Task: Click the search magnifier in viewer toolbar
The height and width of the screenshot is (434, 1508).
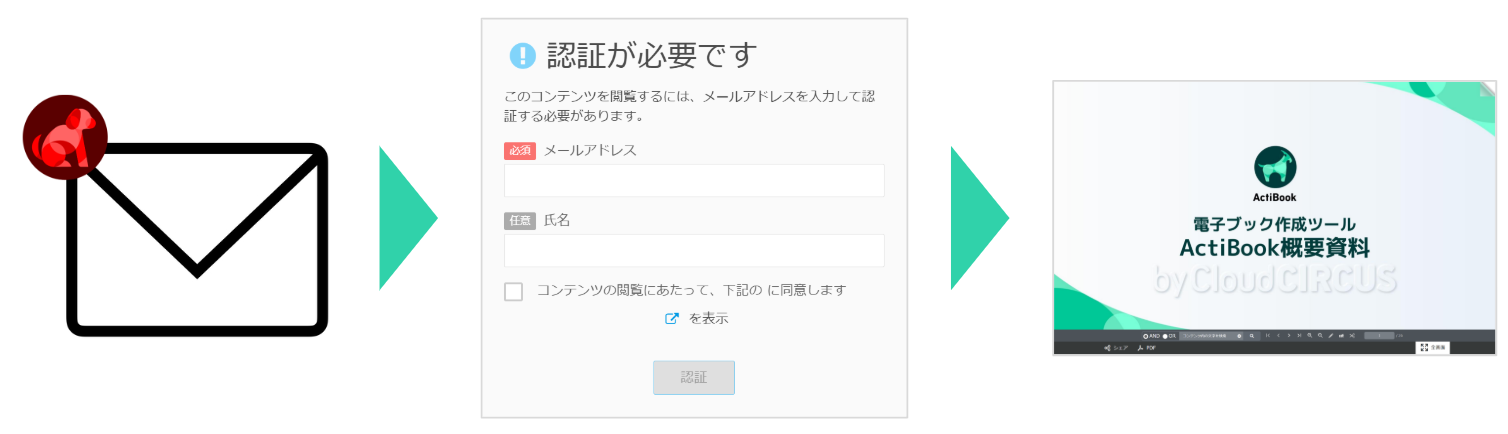Action: pos(1251,336)
